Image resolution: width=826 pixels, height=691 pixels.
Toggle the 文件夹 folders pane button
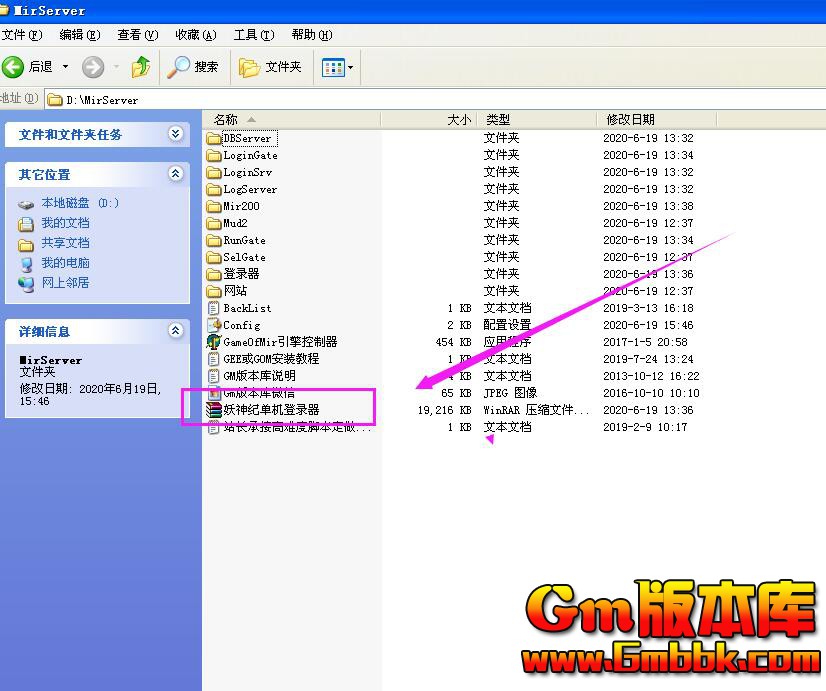coord(270,67)
